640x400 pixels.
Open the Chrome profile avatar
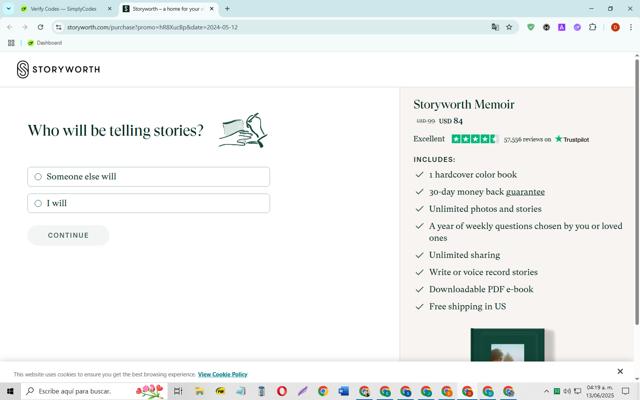[615, 27]
